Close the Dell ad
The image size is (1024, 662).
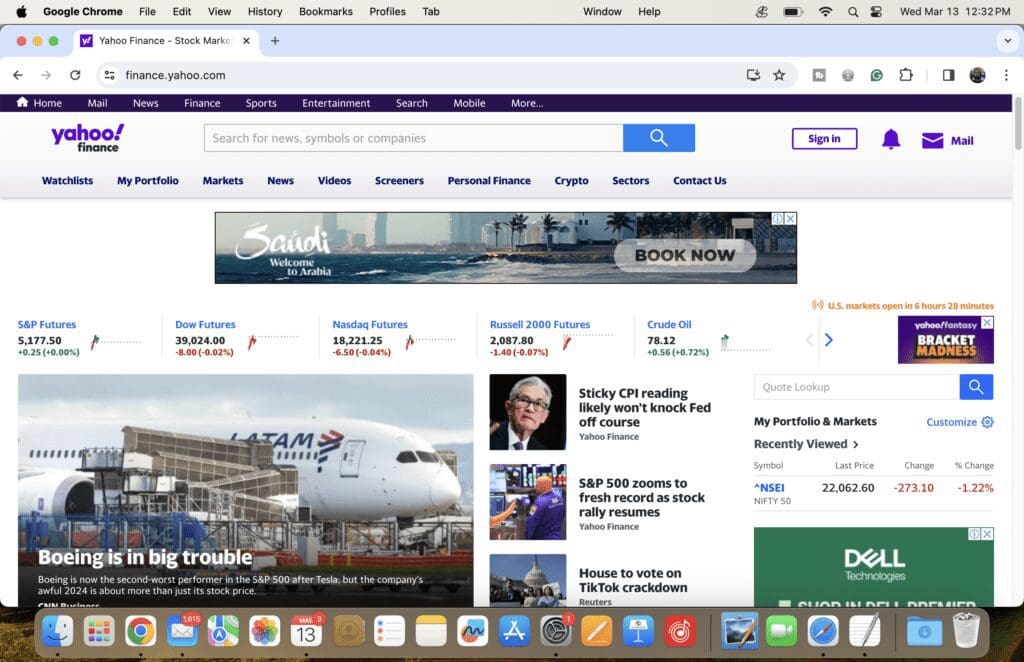pos(987,534)
